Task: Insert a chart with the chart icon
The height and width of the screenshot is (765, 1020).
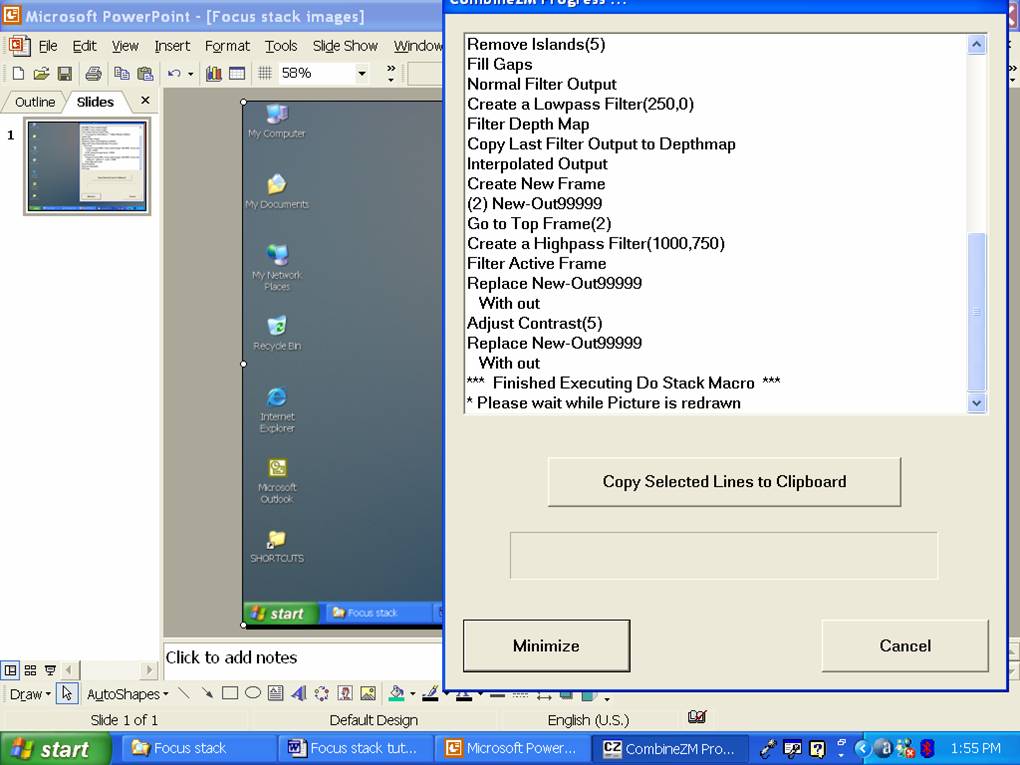Action: pos(213,74)
